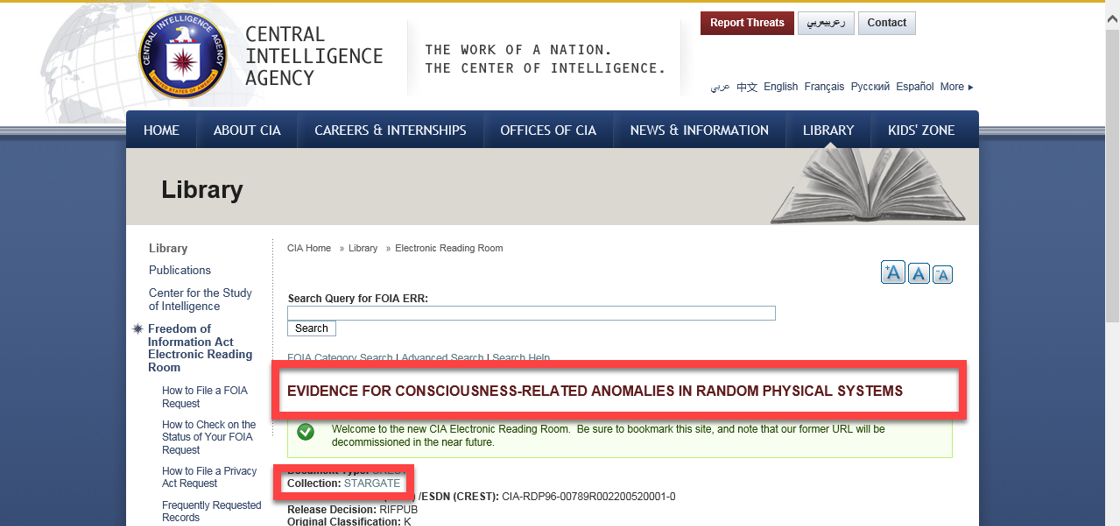Click the green checkmark welcome icon
The height and width of the screenshot is (526, 1120).
click(306, 432)
